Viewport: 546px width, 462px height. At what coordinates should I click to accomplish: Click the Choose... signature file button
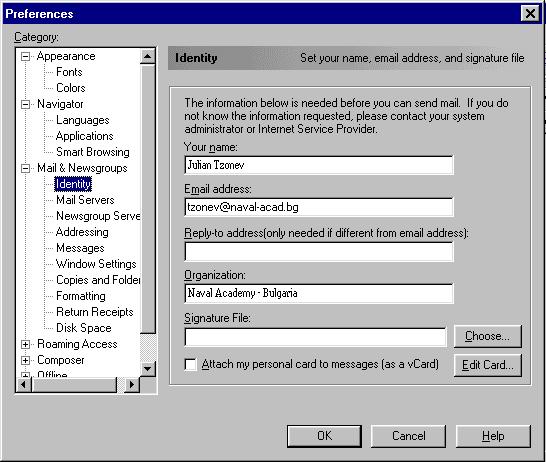[x=488, y=336]
